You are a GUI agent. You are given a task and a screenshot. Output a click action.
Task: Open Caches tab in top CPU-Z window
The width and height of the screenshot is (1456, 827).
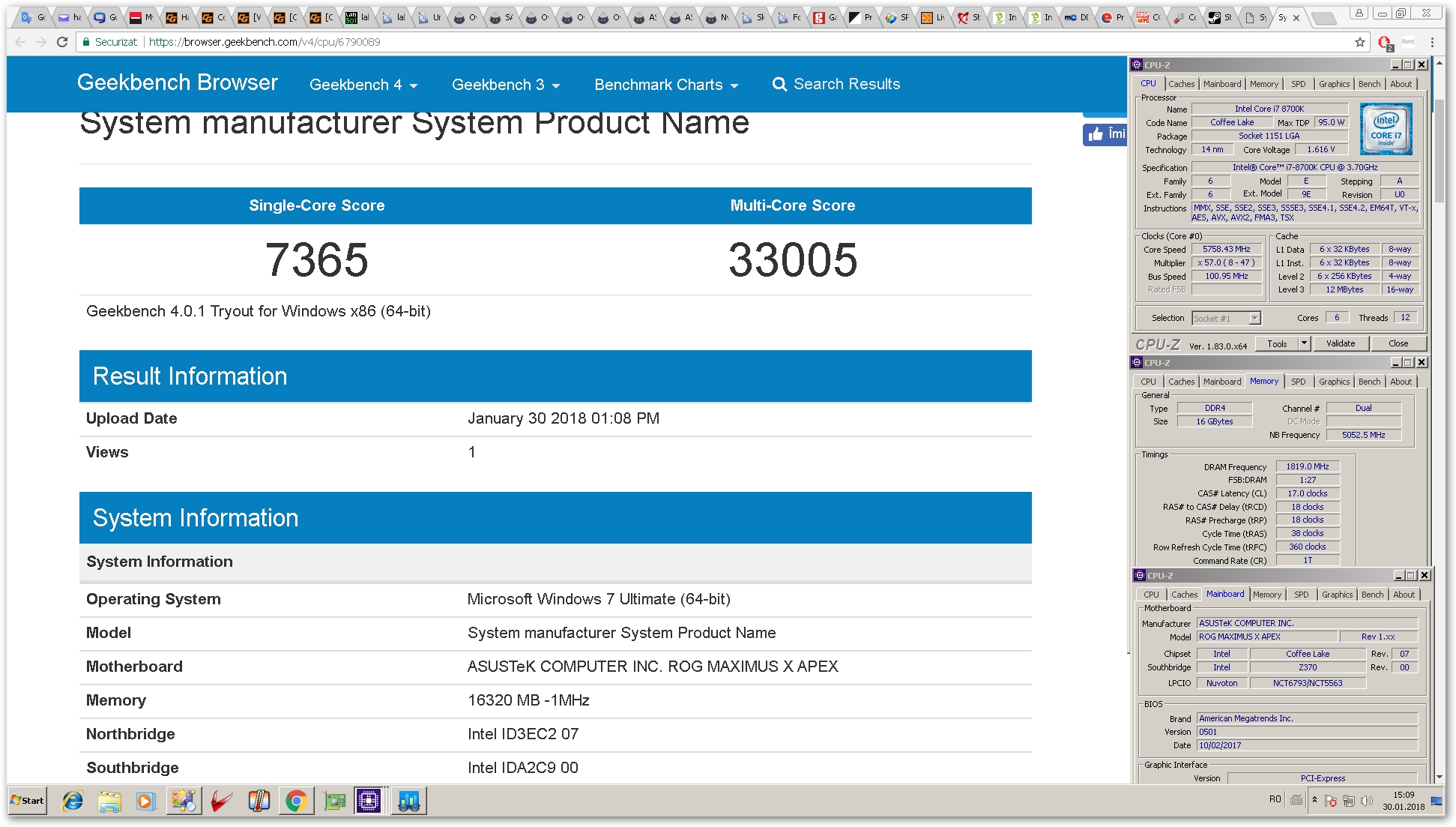tap(1182, 84)
